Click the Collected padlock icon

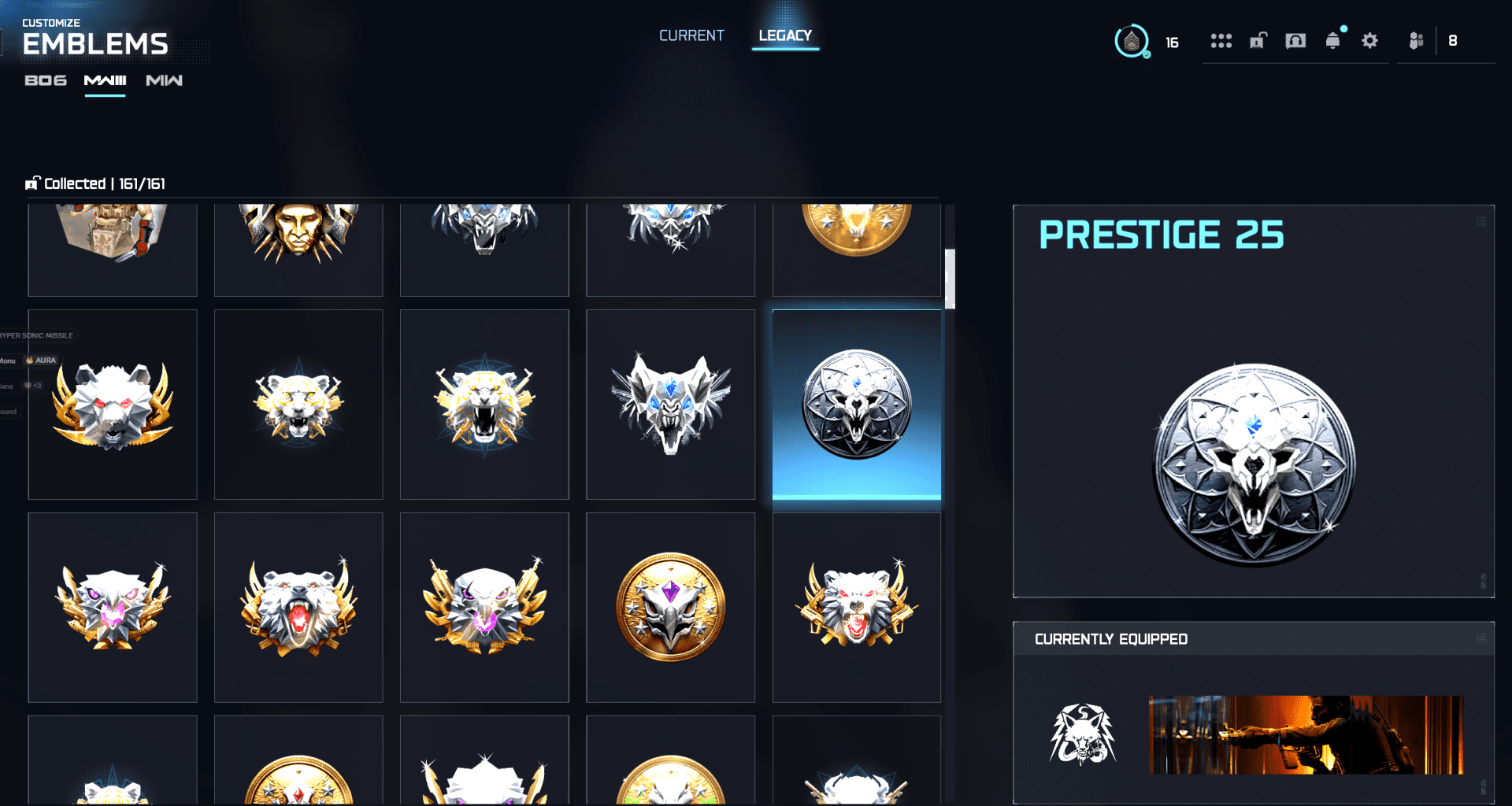coord(32,183)
